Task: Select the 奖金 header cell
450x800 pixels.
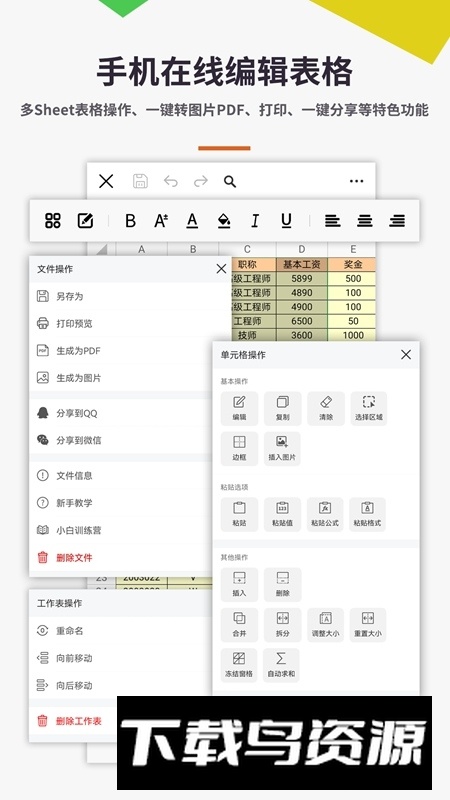Action: point(353,264)
